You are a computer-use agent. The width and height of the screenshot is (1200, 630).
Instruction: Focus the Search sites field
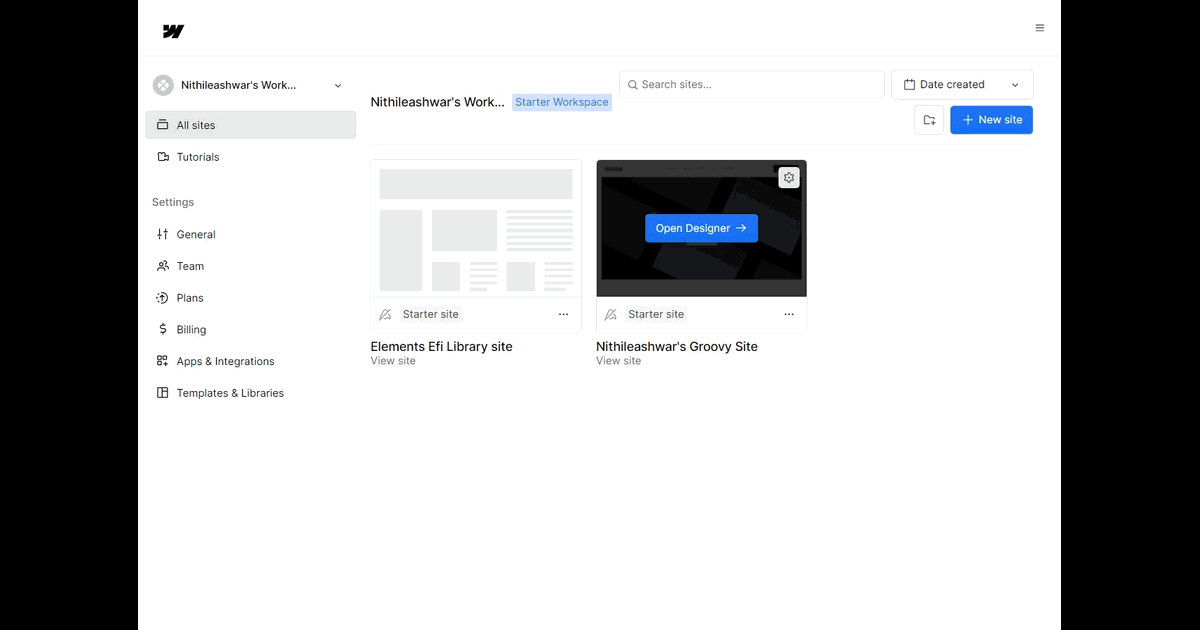pyautogui.click(x=752, y=85)
